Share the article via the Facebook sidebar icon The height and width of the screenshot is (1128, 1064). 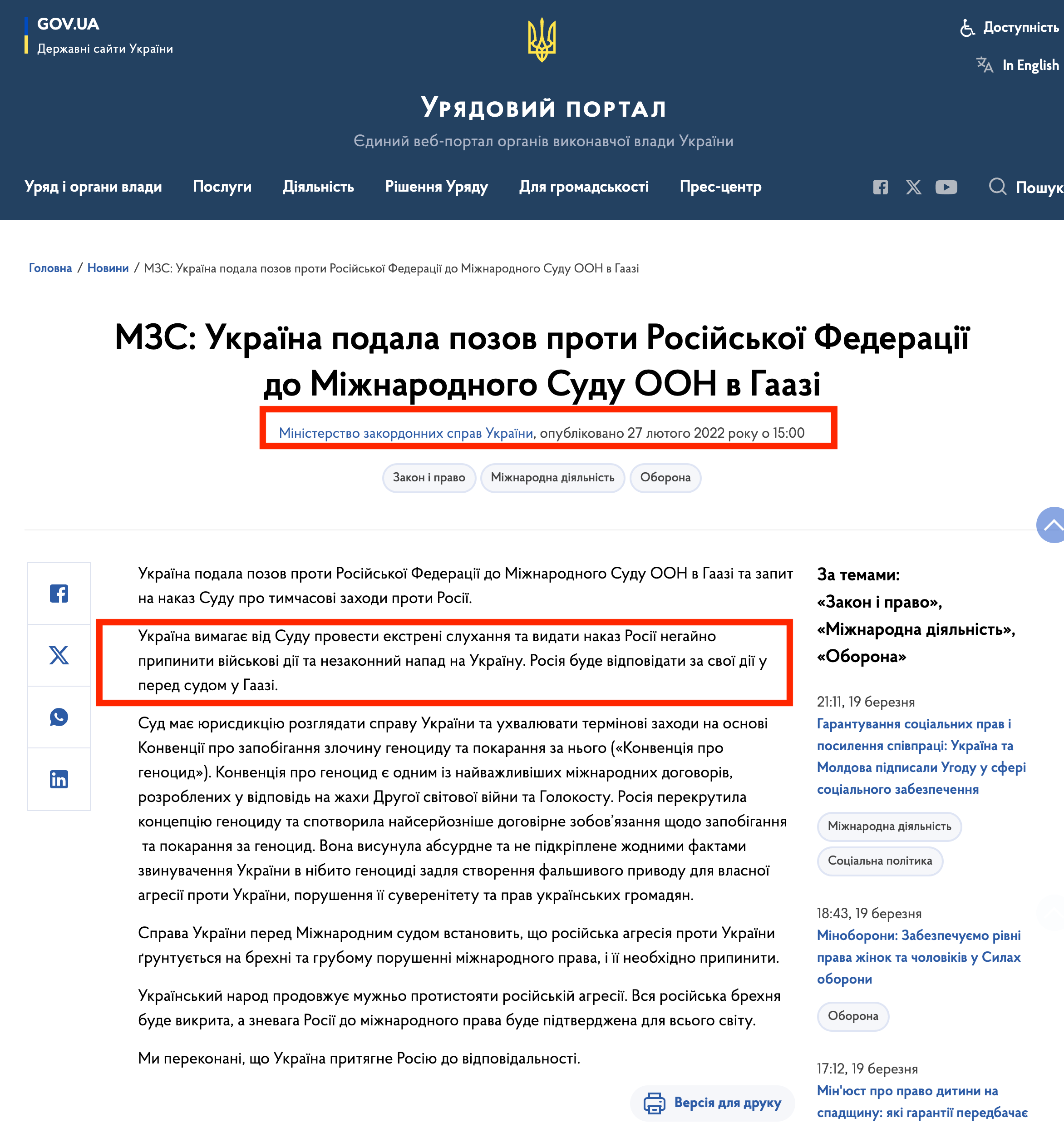click(59, 594)
